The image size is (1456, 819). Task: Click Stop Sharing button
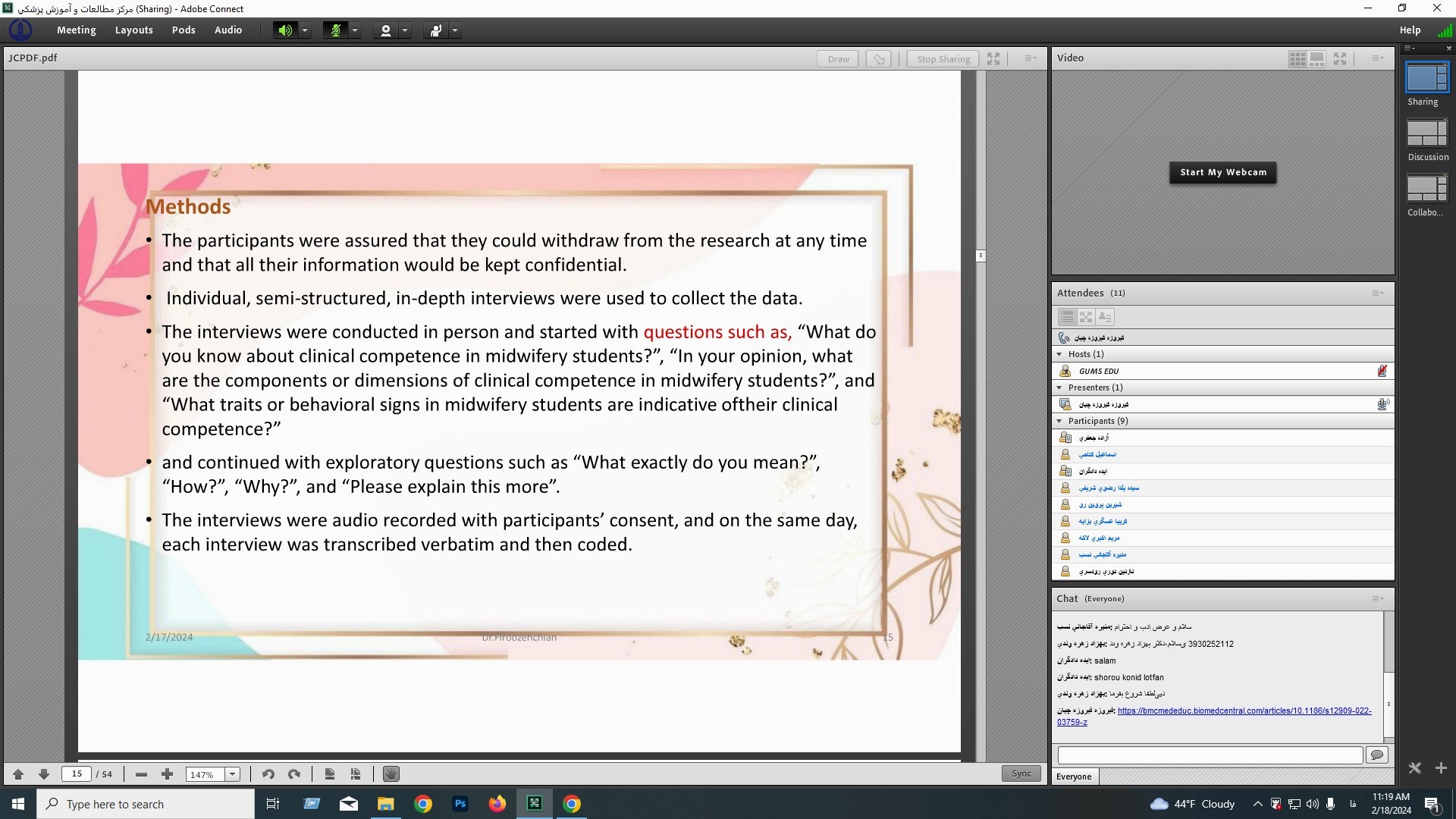[x=943, y=59]
